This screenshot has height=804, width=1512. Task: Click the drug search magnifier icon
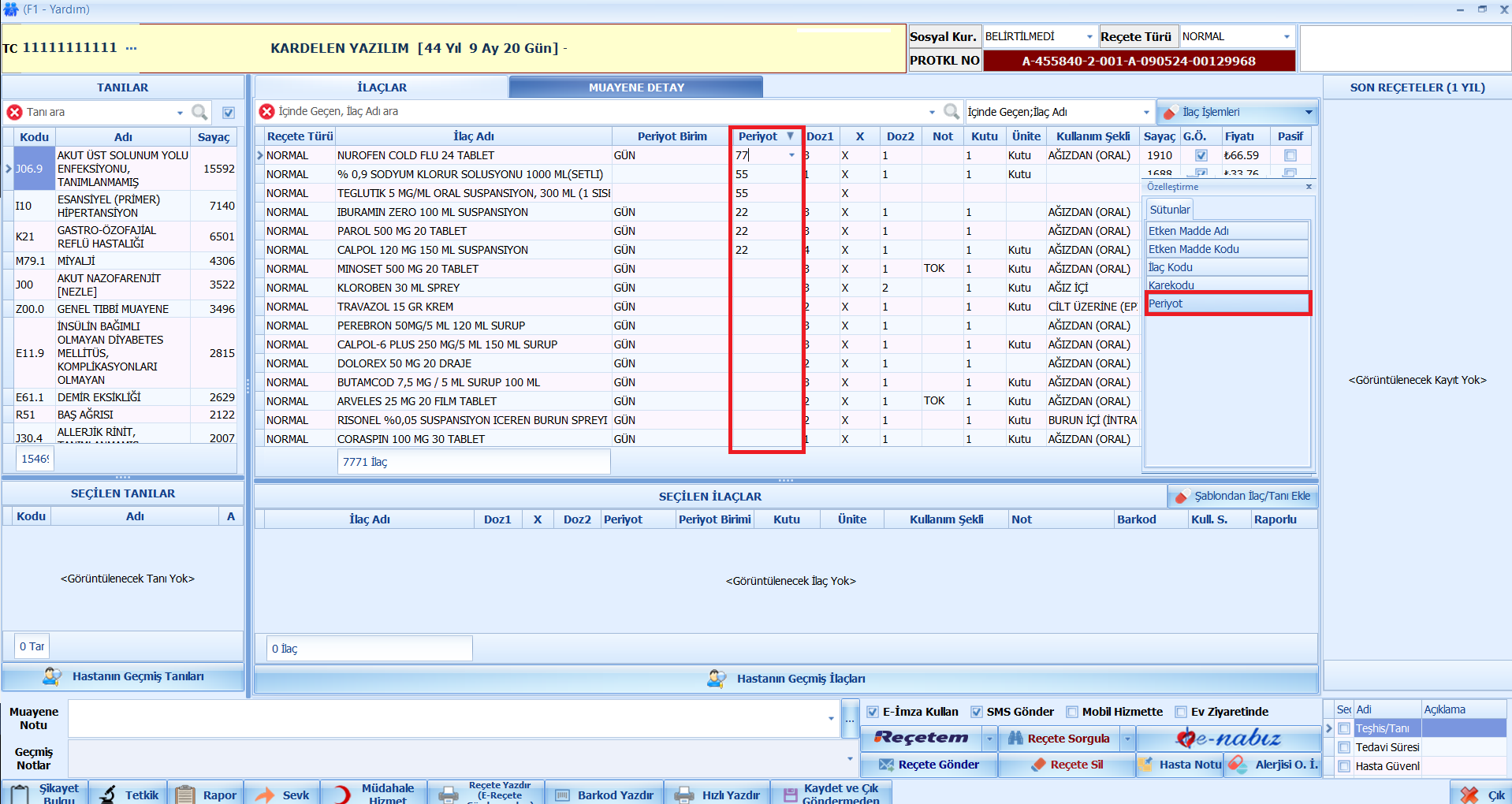tap(952, 111)
